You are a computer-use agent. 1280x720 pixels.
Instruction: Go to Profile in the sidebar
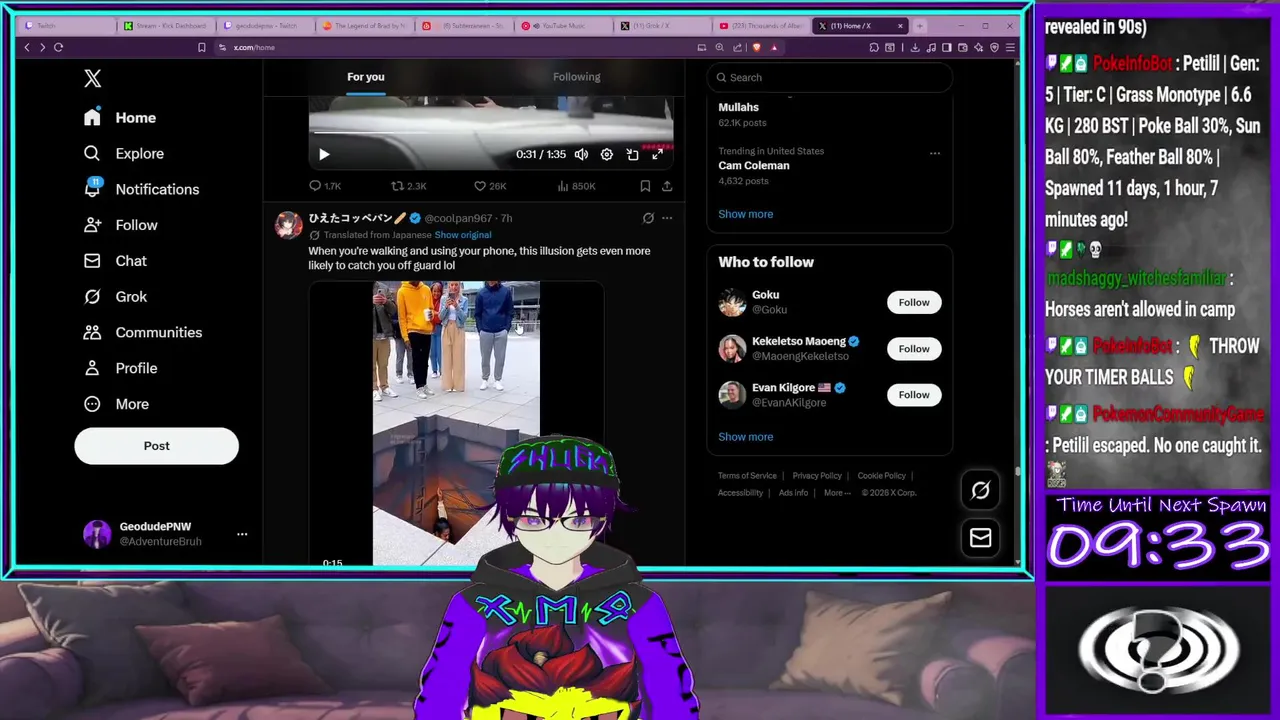pos(121,368)
